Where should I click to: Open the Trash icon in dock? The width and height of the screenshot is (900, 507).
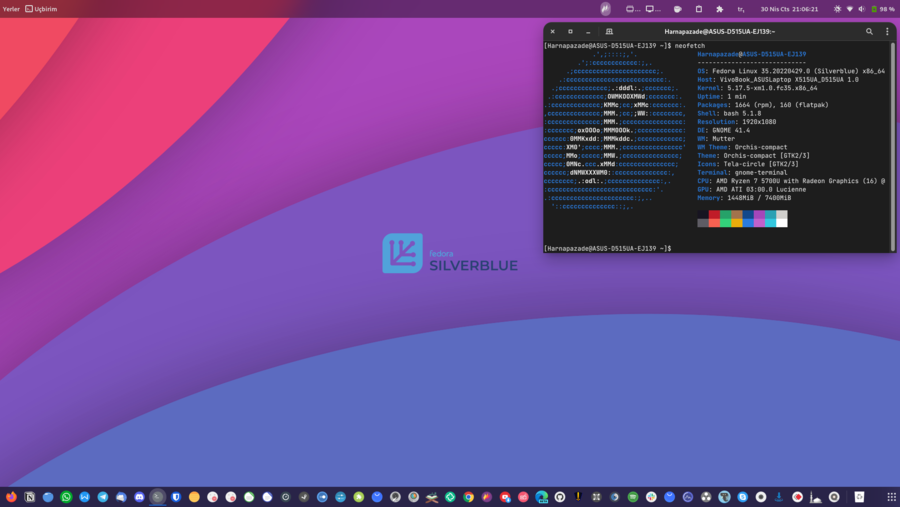coord(859,497)
